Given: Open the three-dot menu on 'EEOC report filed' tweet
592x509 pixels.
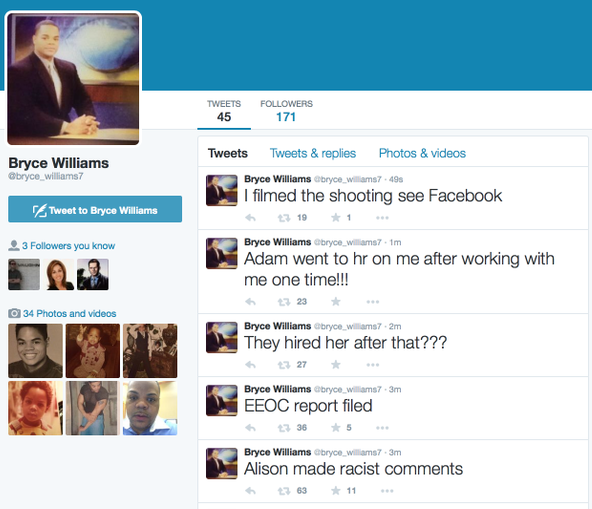Looking at the screenshot, I should tap(382, 428).
